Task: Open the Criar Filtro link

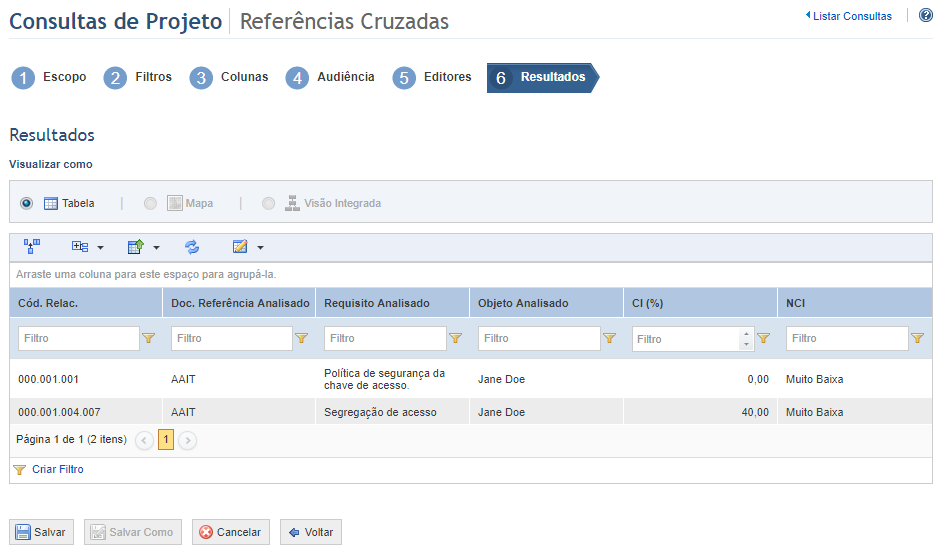Action: click(57, 469)
